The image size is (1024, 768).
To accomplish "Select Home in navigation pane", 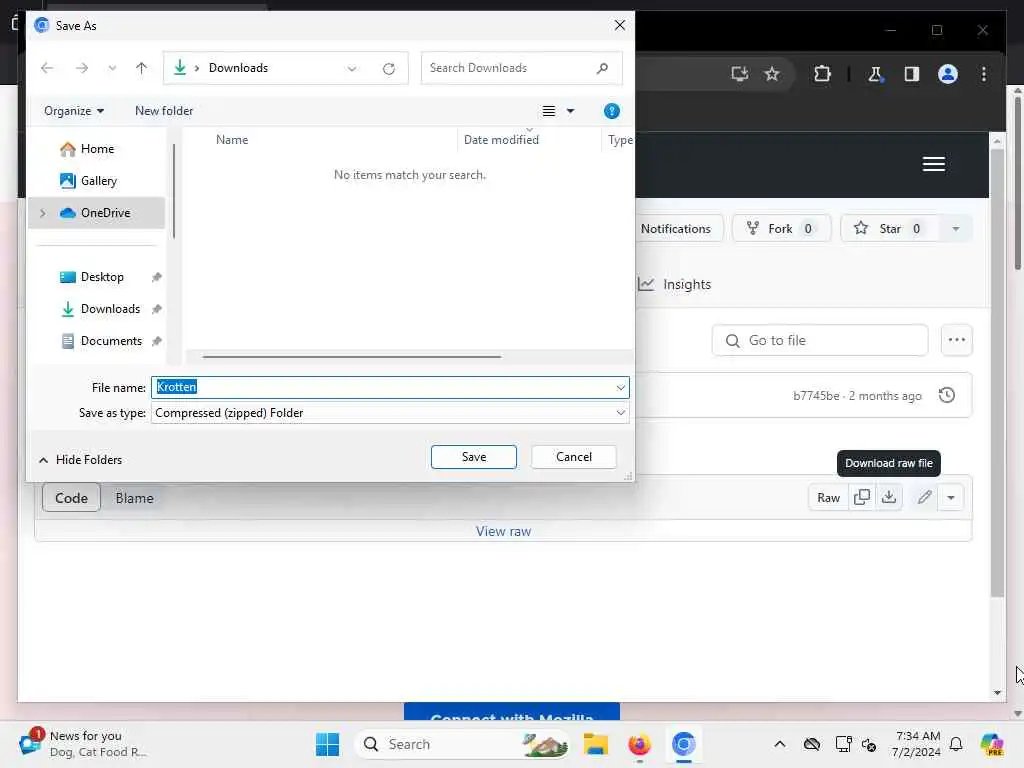I will click(x=97, y=149).
